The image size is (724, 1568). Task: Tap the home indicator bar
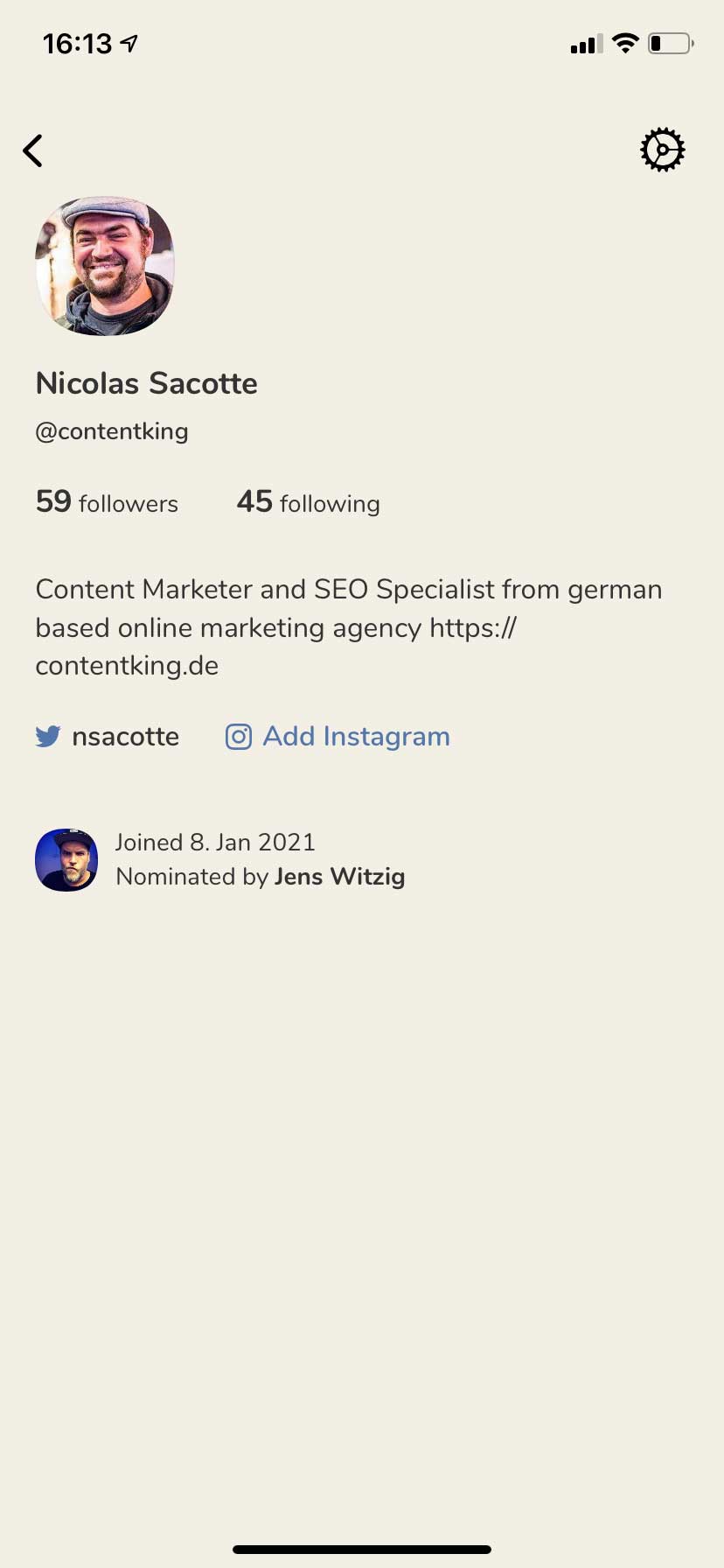362,1549
